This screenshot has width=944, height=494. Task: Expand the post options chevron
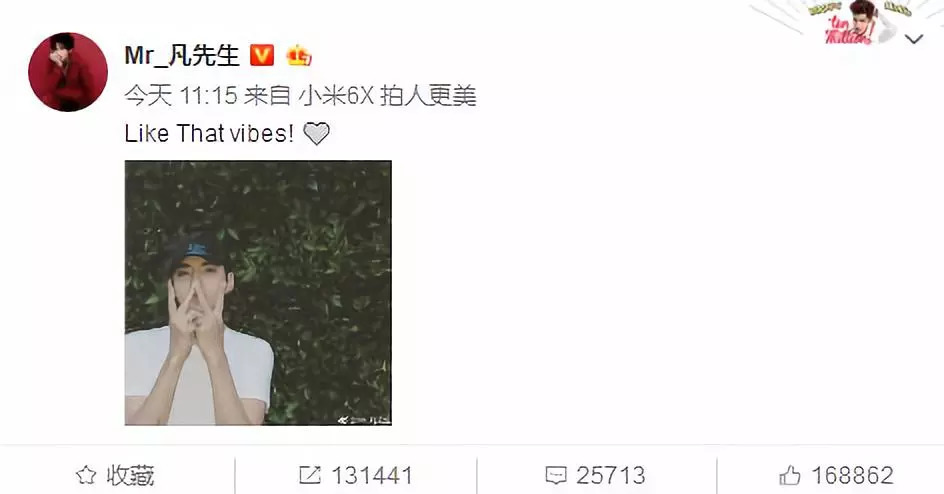[x=914, y=40]
